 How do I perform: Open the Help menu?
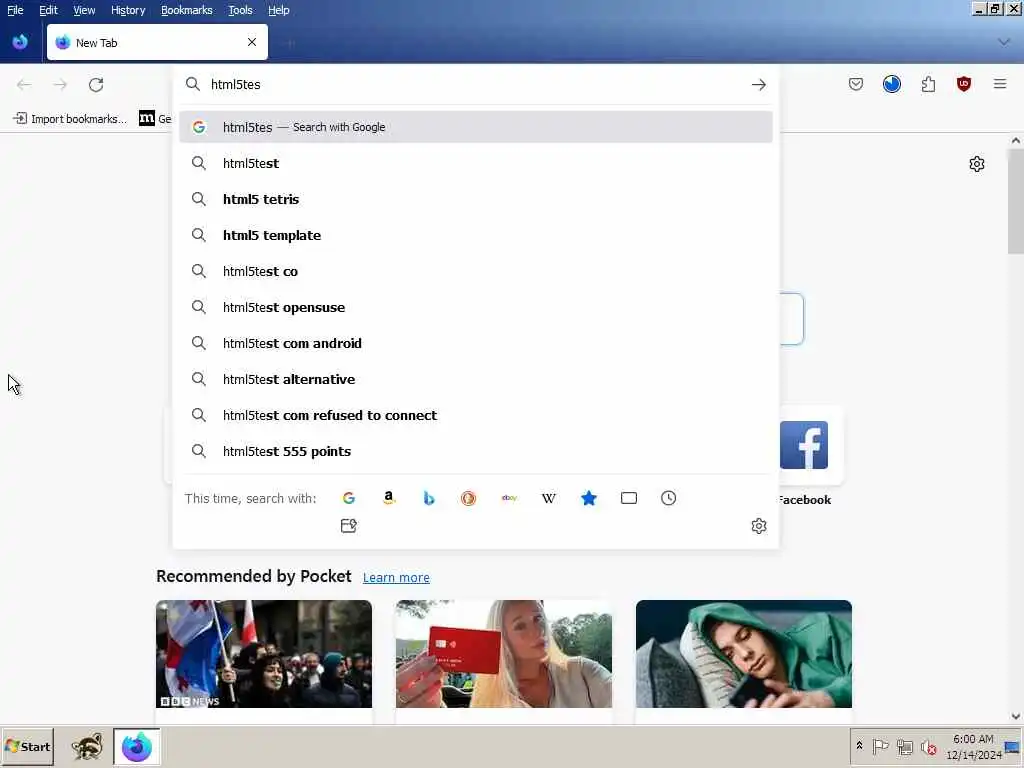279,10
